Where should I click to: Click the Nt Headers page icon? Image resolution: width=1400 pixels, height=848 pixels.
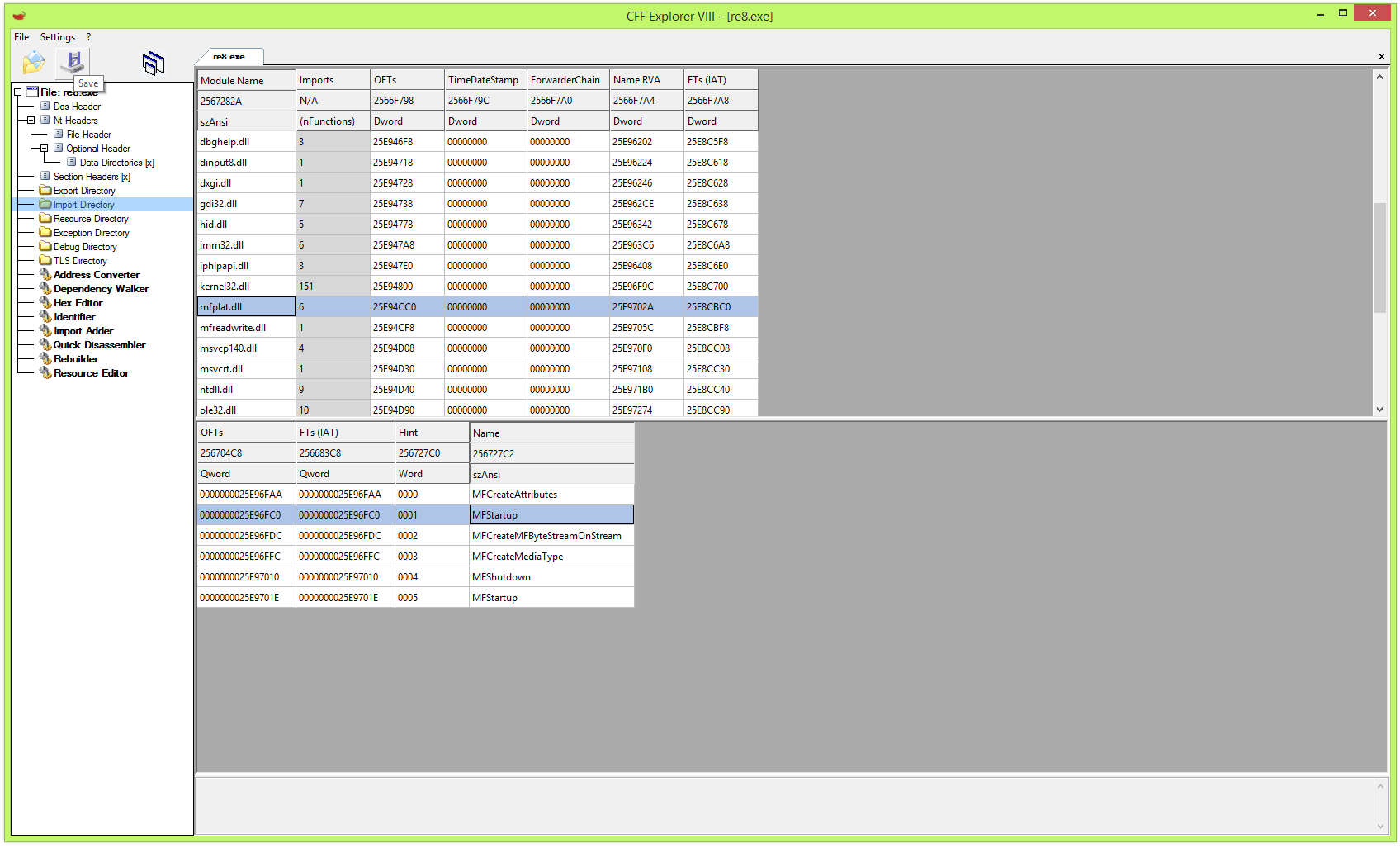point(45,120)
